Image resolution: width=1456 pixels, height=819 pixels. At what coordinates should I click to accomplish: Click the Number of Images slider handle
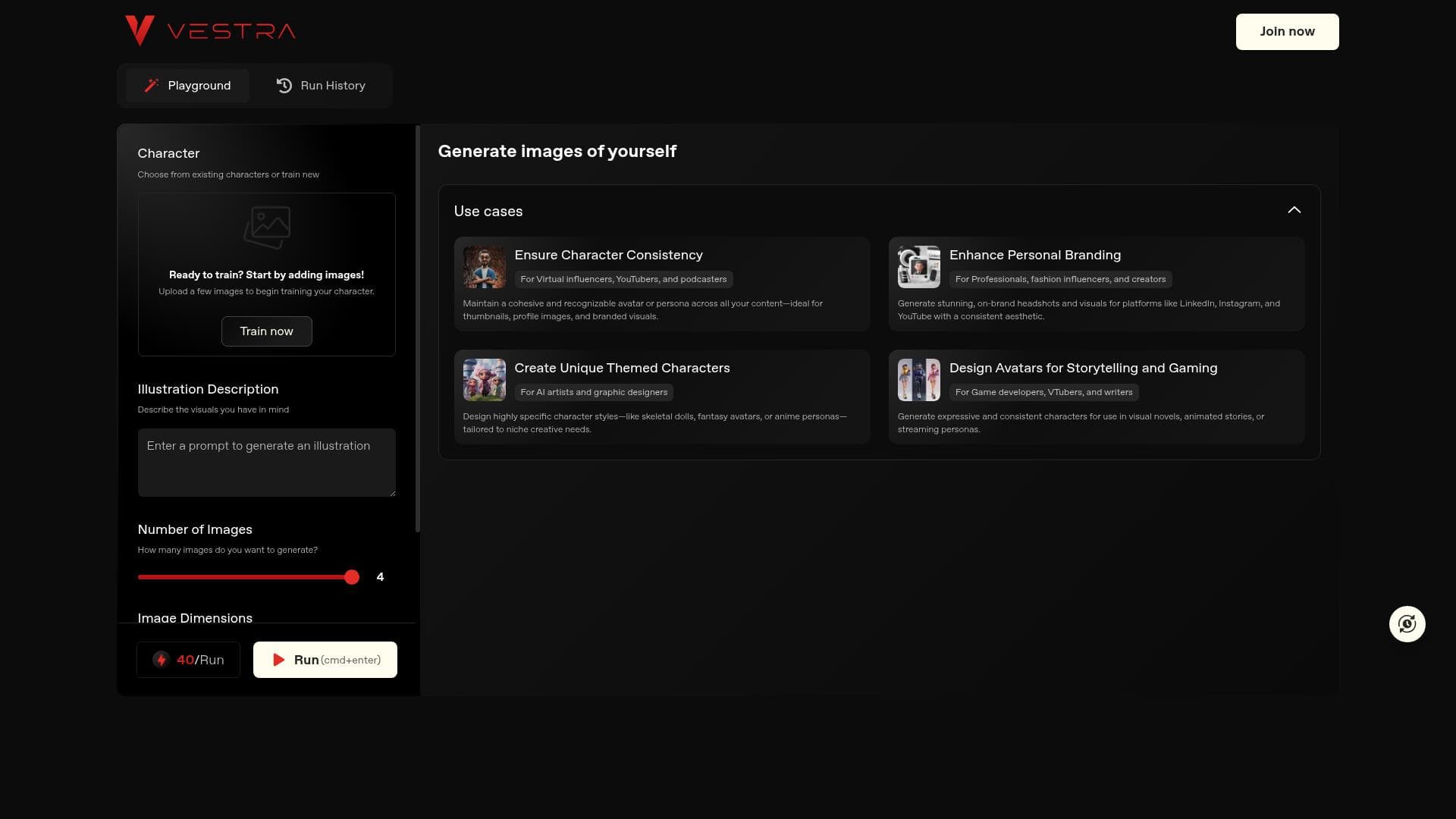point(351,577)
